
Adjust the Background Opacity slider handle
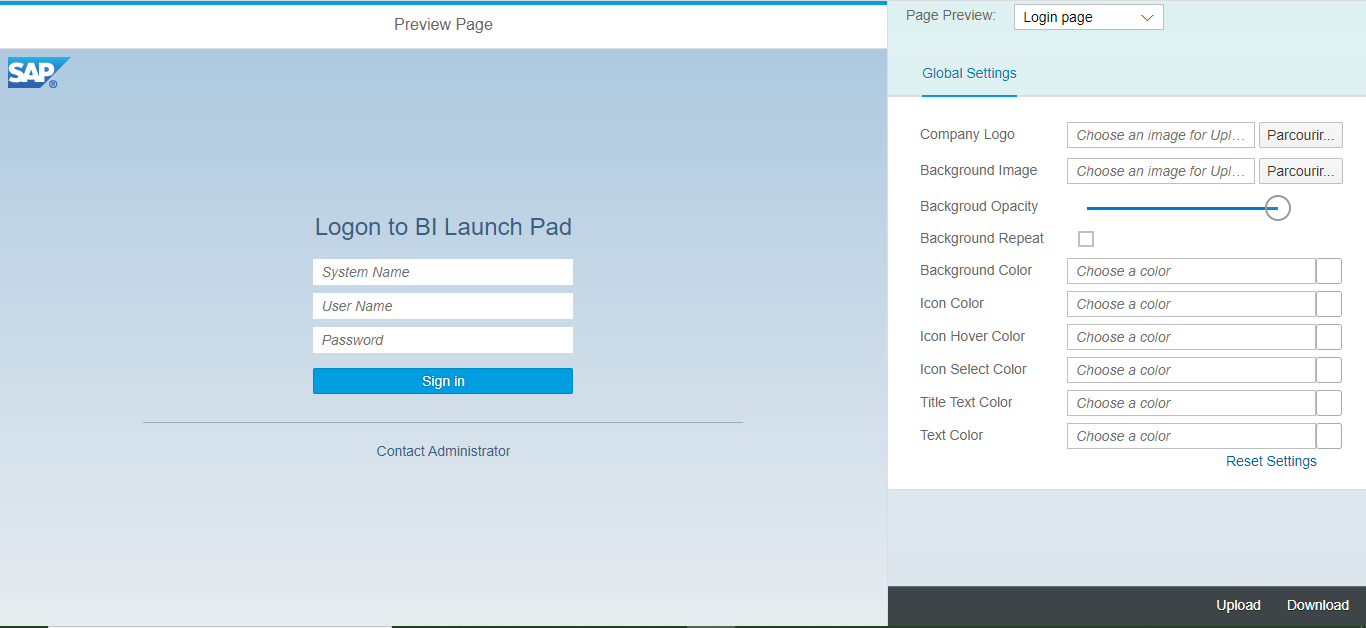(x=1277, y=207)
